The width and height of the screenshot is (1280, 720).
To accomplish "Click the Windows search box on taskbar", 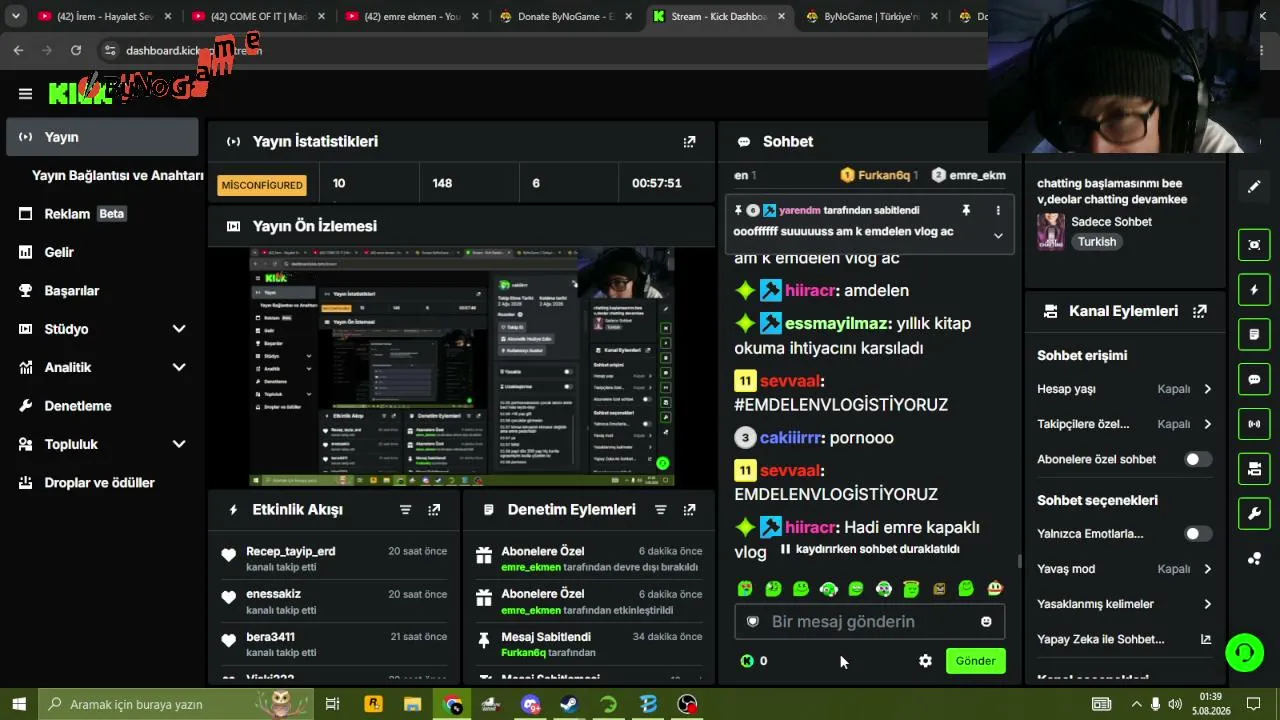I will [174, 704].
